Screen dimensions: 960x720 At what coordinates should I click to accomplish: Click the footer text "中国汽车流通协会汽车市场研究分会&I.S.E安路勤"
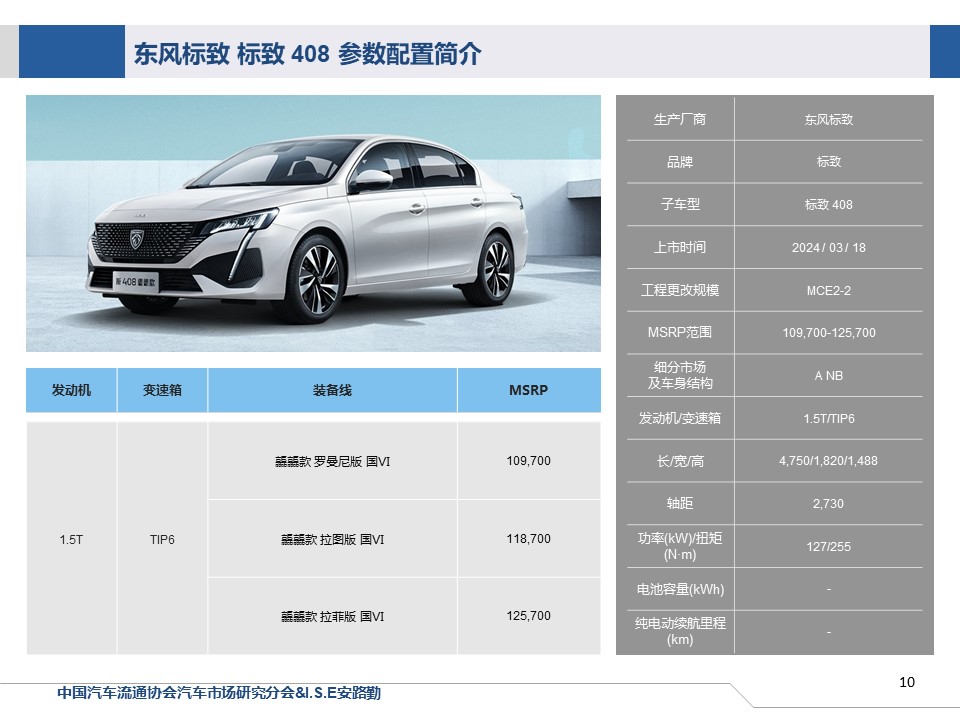(219, 692)
